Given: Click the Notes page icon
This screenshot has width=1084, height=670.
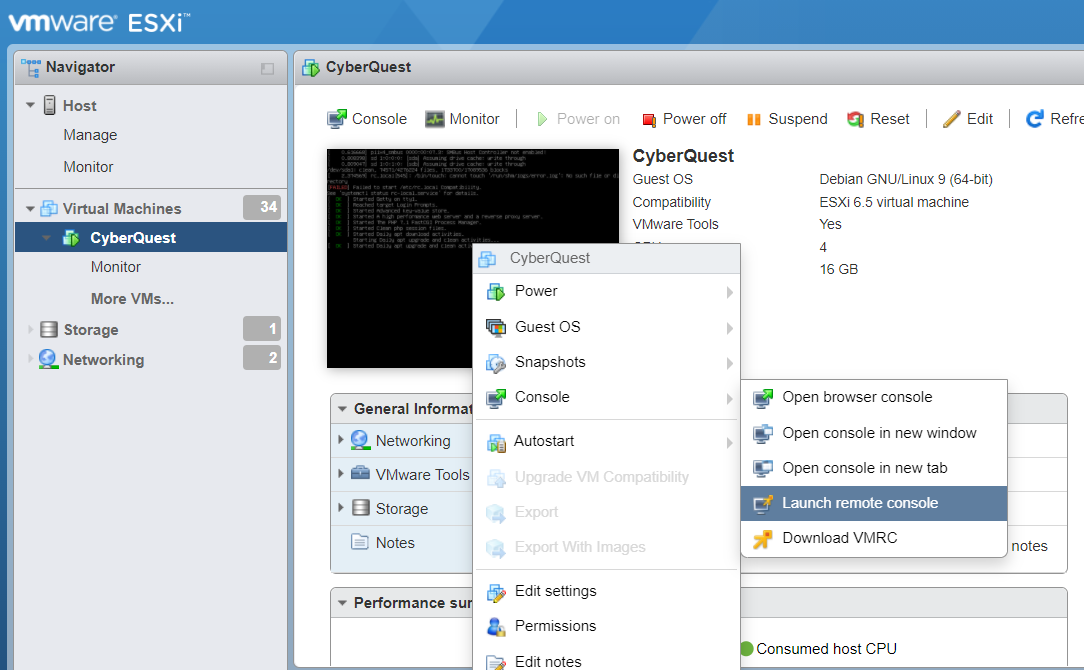Looking at the screenshot, I should (x=359, y=541).
